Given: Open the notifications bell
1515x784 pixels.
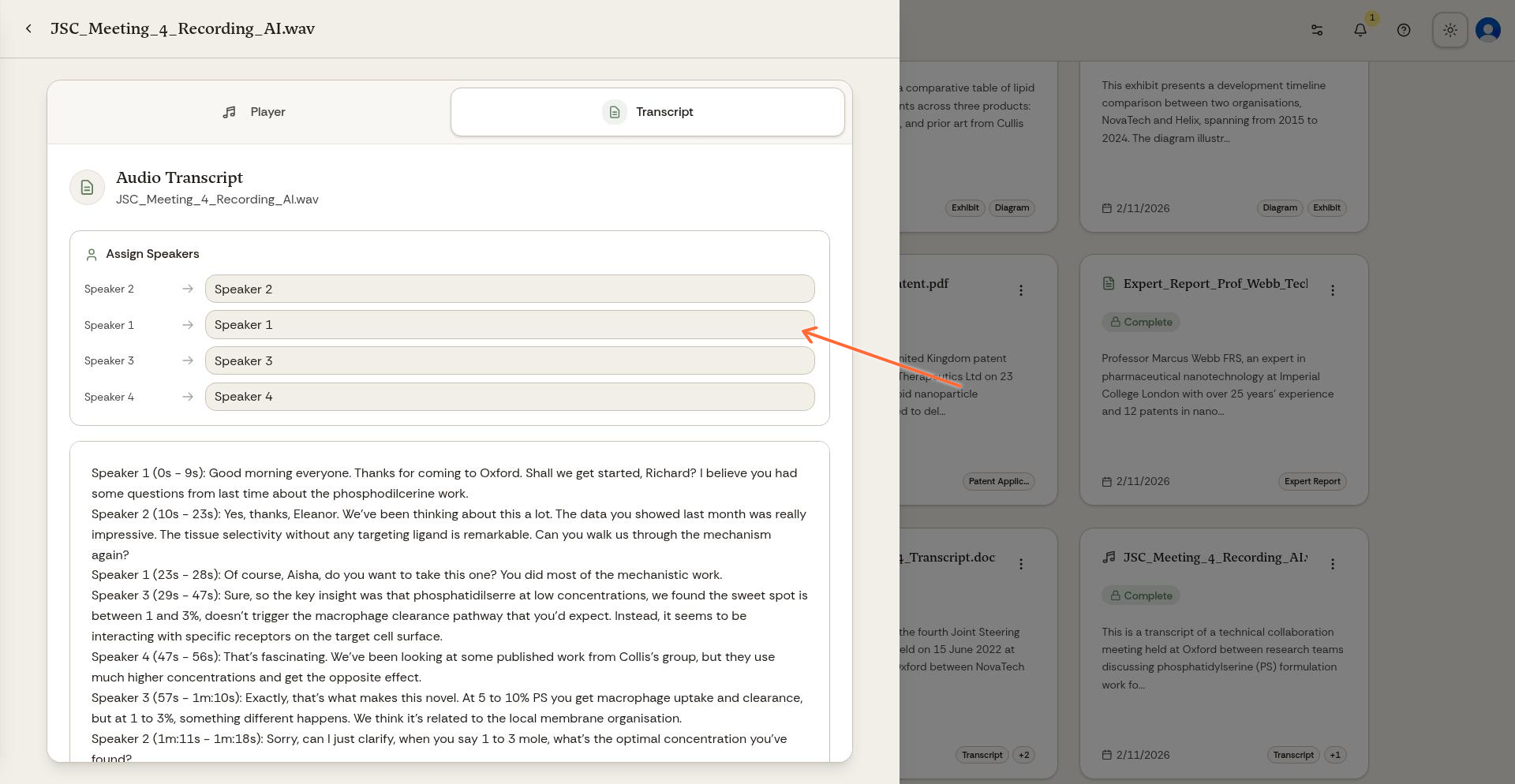Looking at the screenshot, I should (1360, 30).
